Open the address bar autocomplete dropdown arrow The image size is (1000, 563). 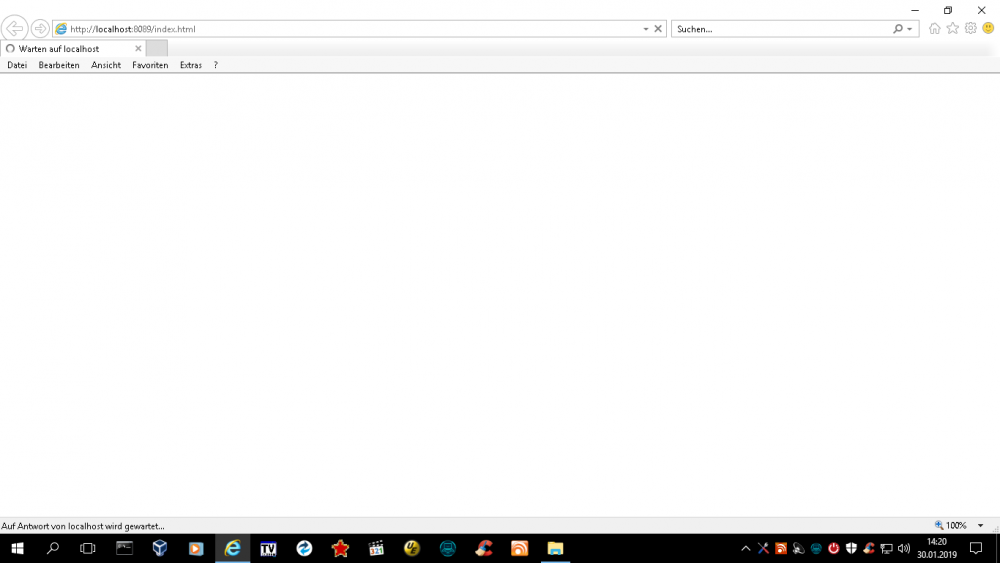click(x=646, y=29)
